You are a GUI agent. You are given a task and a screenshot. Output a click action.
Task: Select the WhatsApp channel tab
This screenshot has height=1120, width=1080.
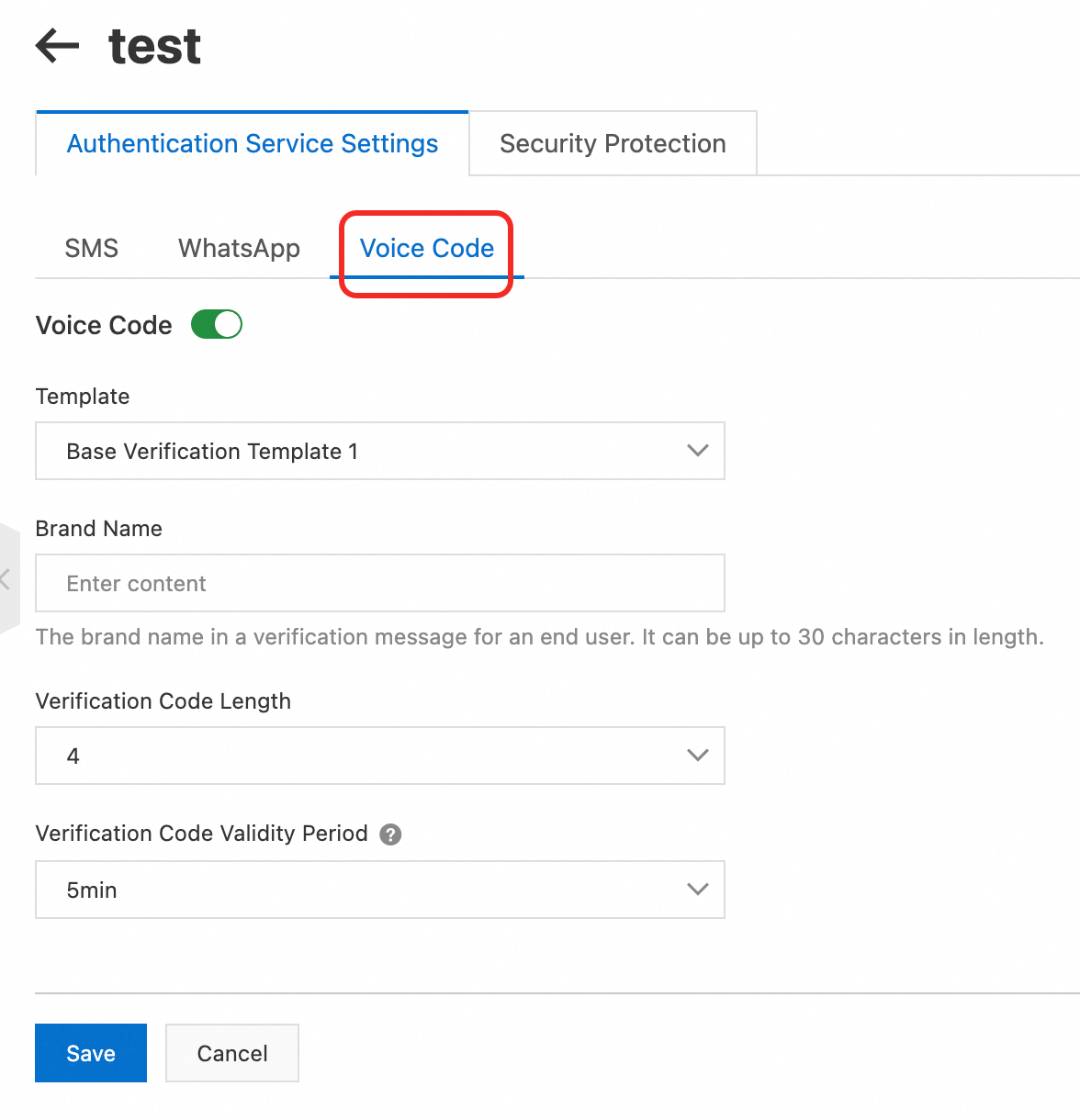click(239, 249)
